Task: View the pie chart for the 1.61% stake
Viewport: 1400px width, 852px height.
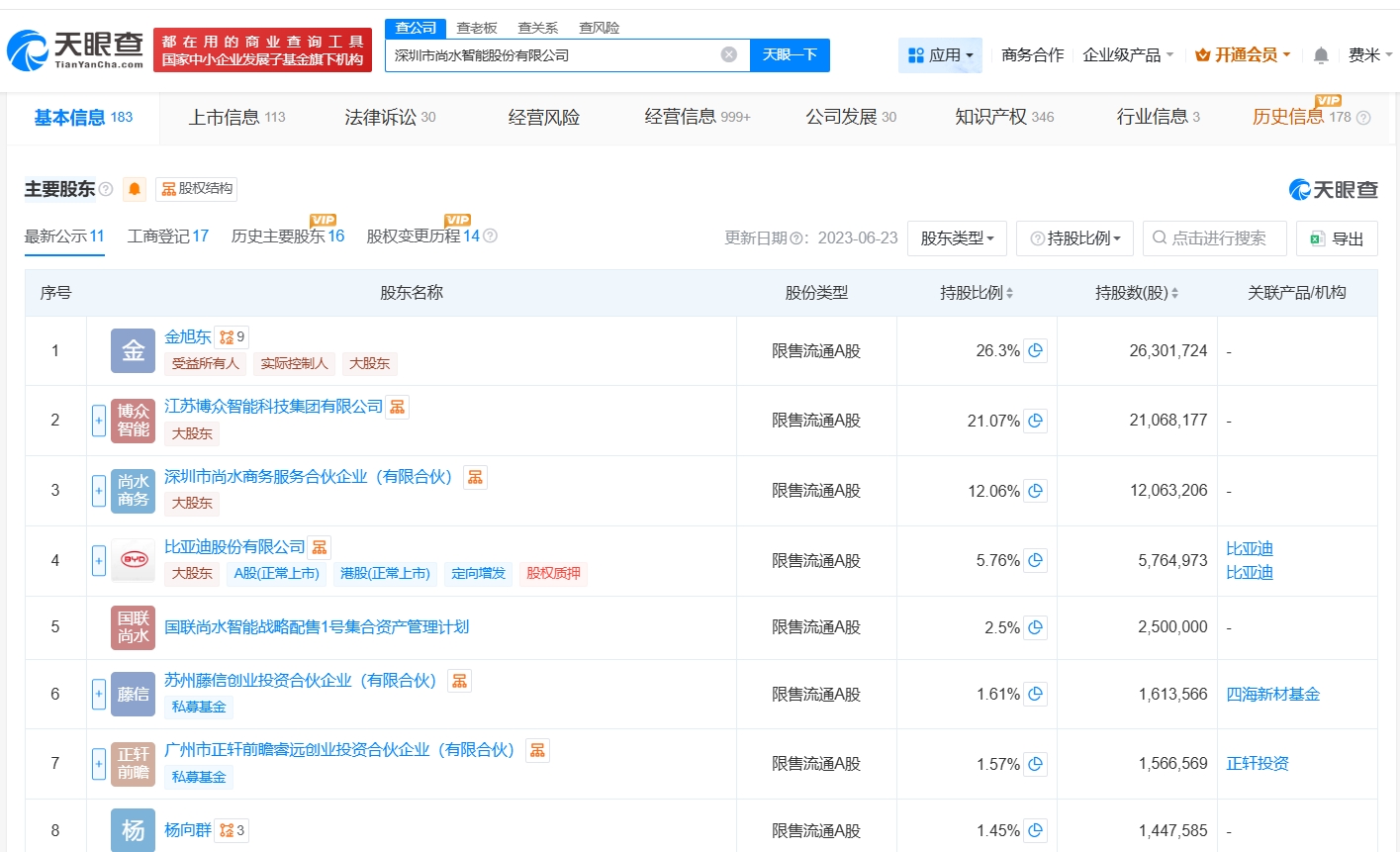Action: coord(1035,694)
